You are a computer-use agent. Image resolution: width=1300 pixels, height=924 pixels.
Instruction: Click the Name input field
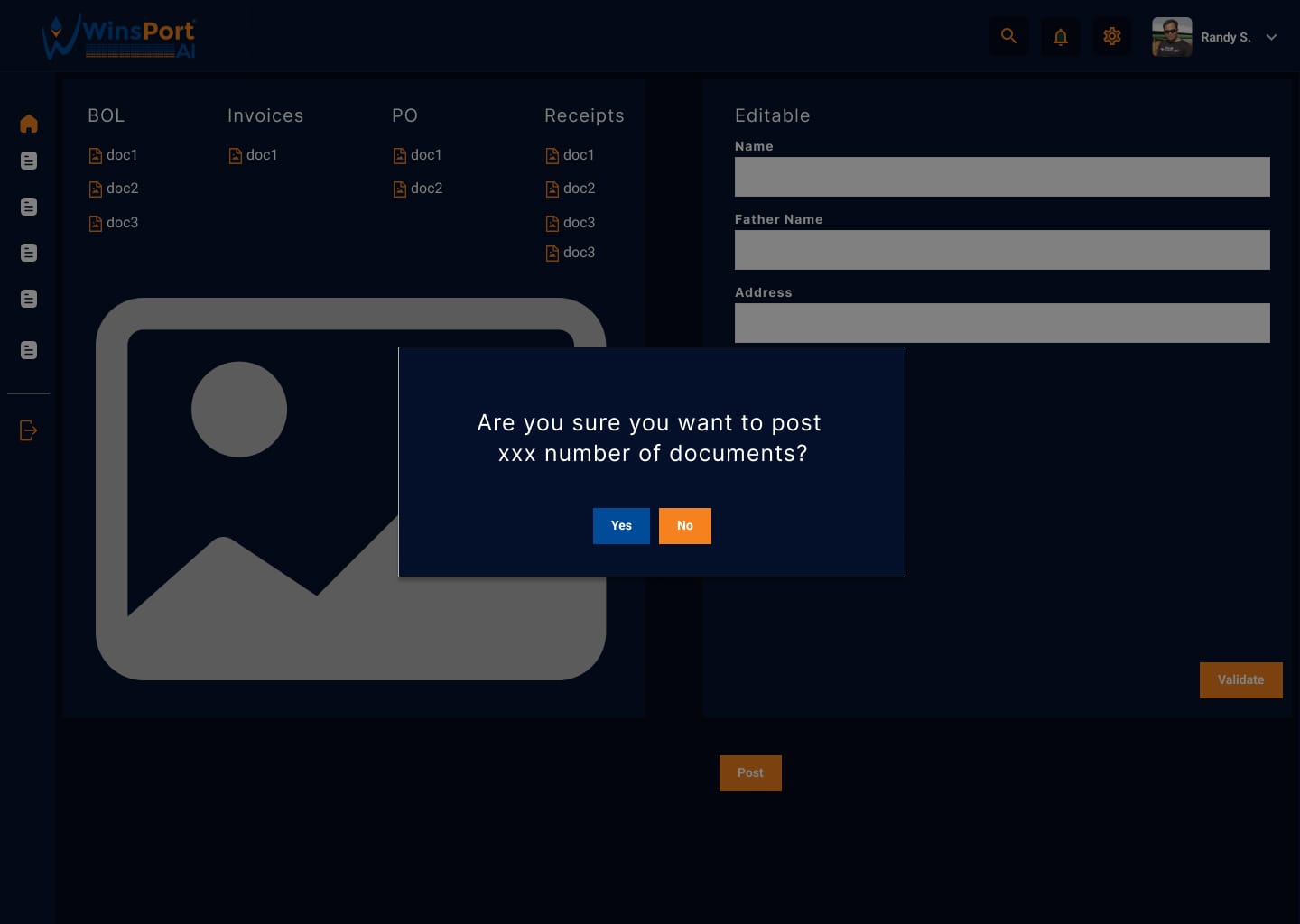[x=1002, y=177]
